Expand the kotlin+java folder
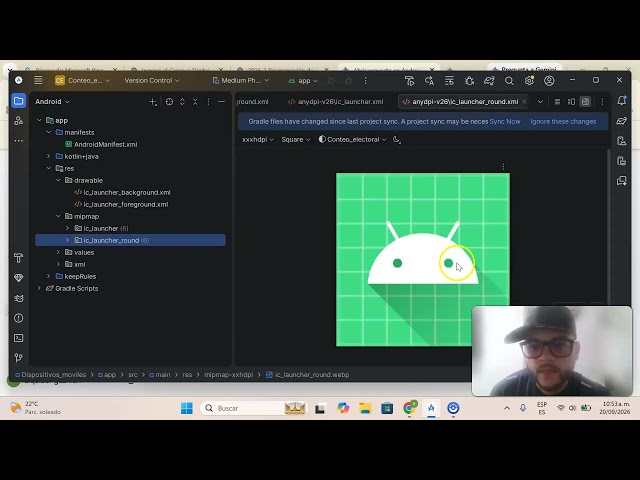 [49, 156]
